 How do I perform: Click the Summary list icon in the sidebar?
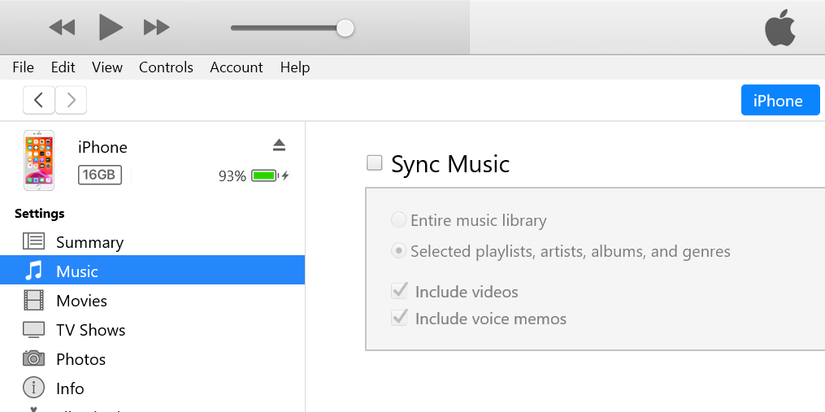[34, 242]
